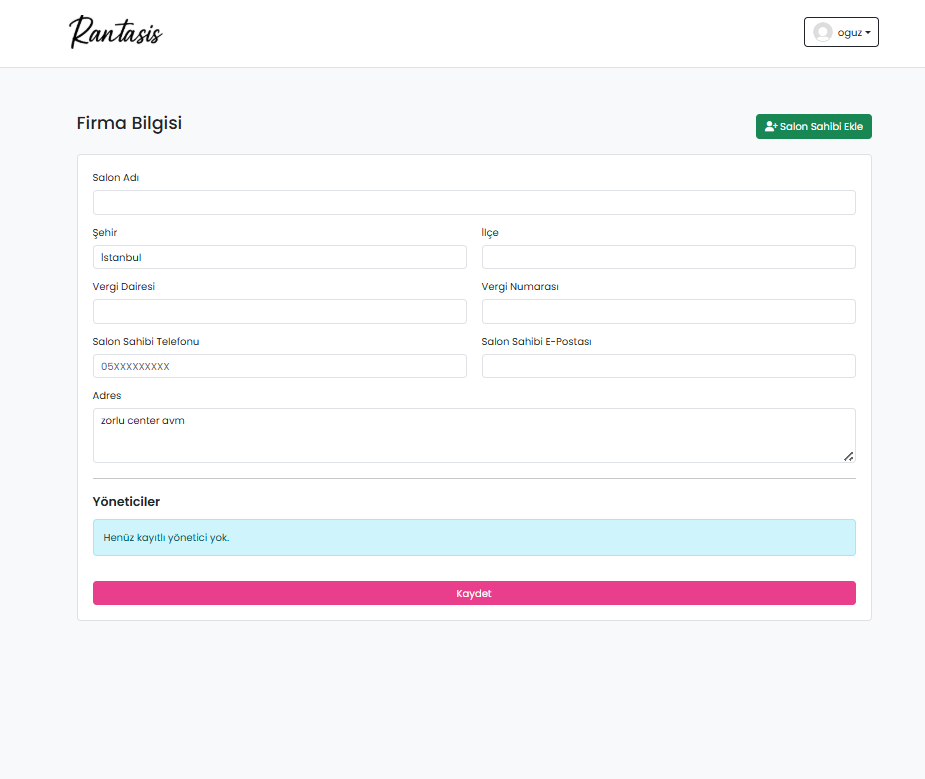The width and height of the screenshot is (925, 779).
Task: Click the Salon Adı label
Action: coord(115,177)
